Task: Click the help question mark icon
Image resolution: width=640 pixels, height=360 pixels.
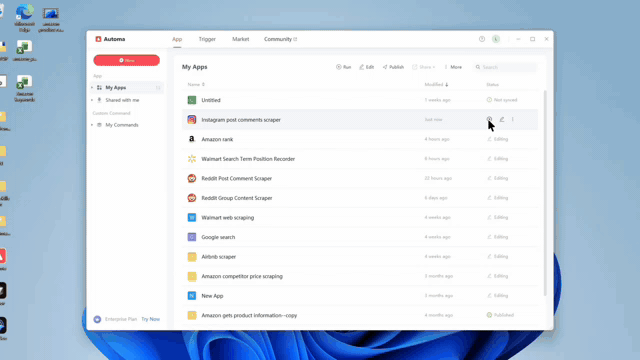Action: pos(482,39)
